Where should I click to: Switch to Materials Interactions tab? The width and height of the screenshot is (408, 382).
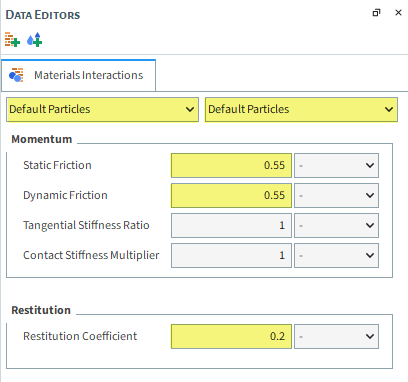[x=79, y=75]
